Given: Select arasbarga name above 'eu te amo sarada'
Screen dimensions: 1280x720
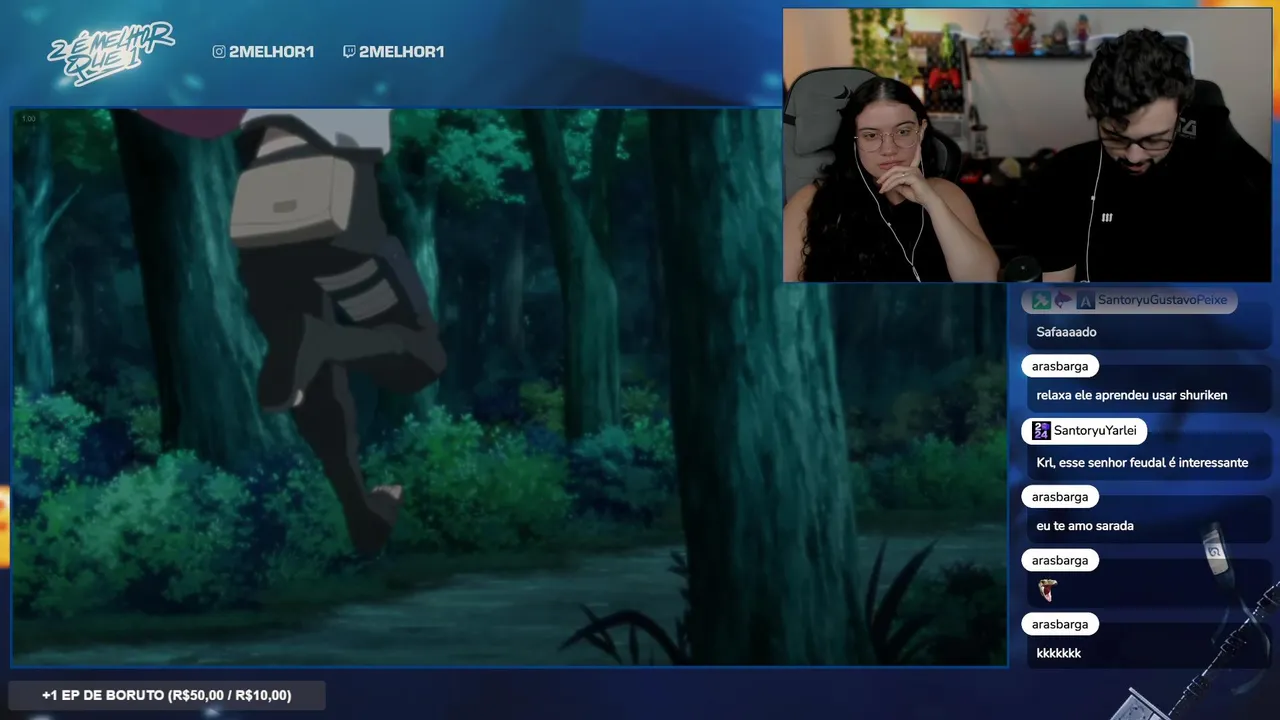Looking at the screenshot, I should [1060, 497].
